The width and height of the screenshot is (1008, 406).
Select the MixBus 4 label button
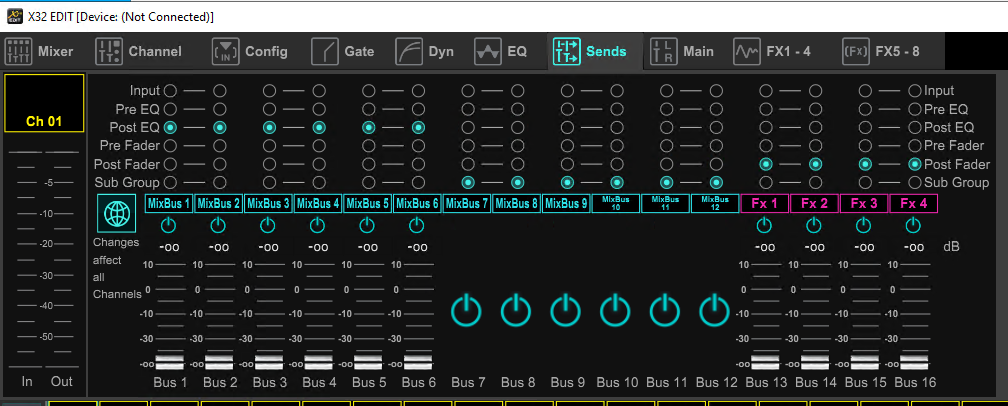318,204
